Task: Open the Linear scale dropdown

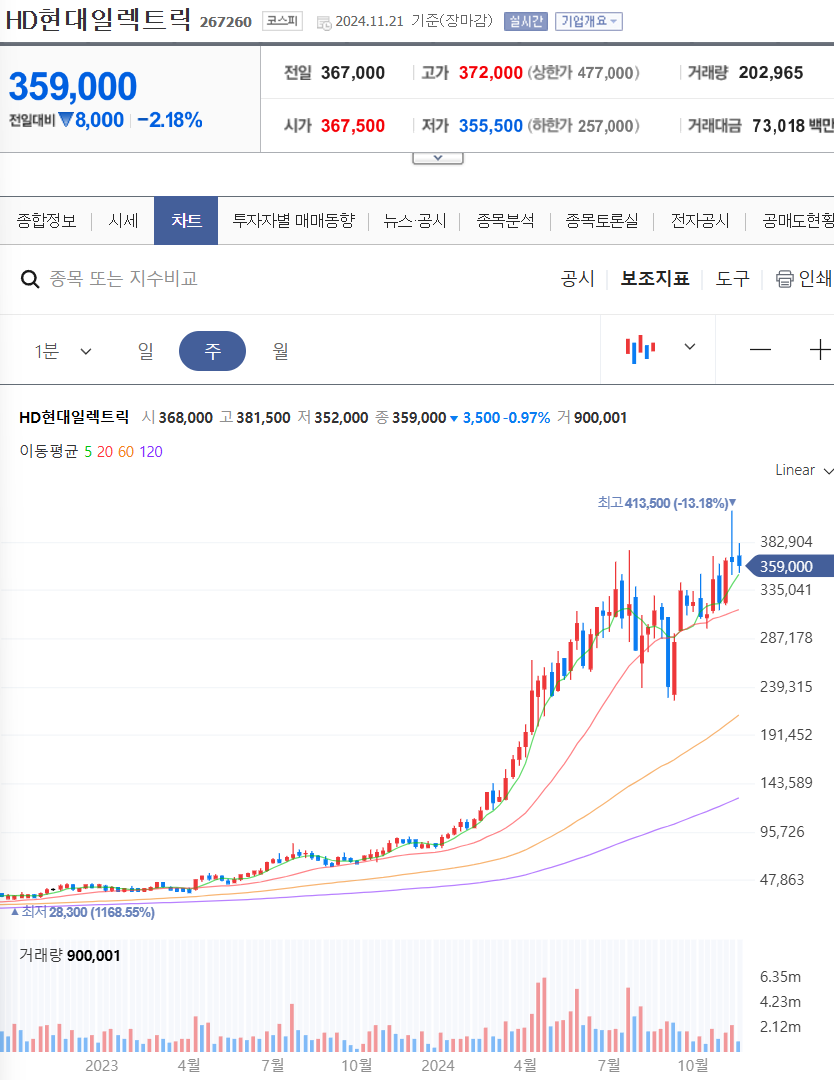Action: [804, 470]
